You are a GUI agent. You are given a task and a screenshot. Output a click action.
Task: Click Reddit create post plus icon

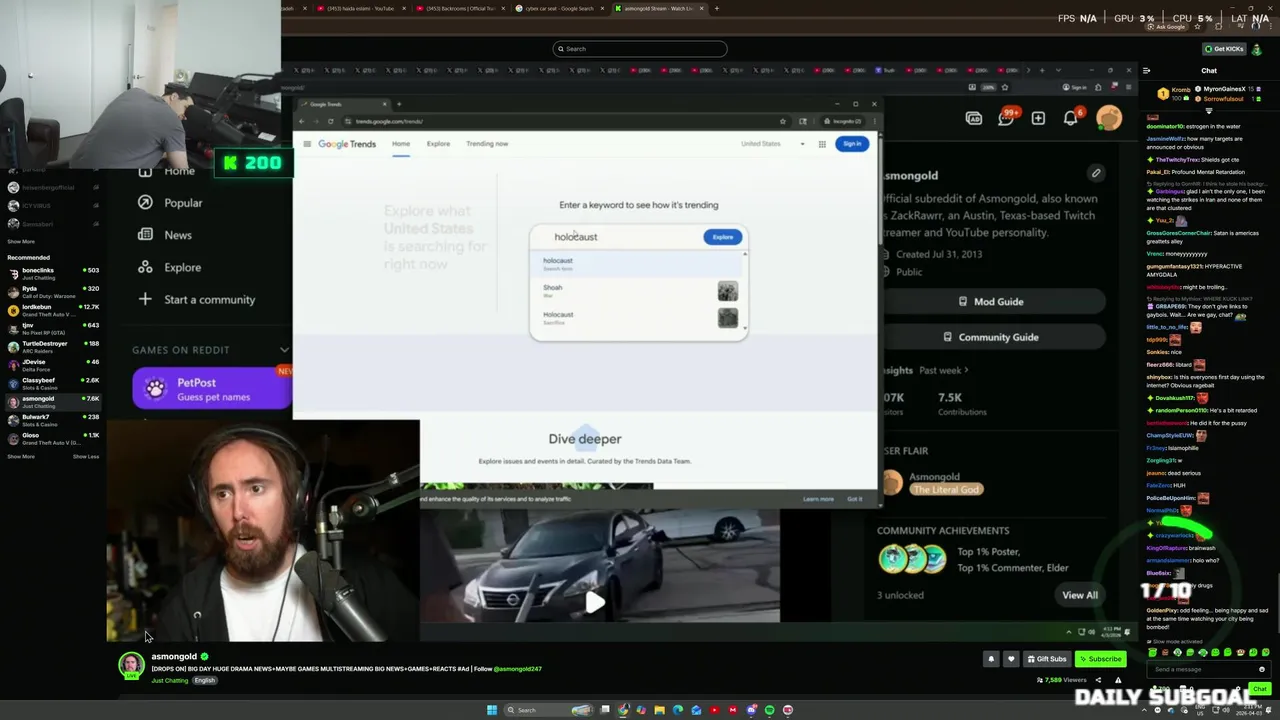coord(1038,118)
